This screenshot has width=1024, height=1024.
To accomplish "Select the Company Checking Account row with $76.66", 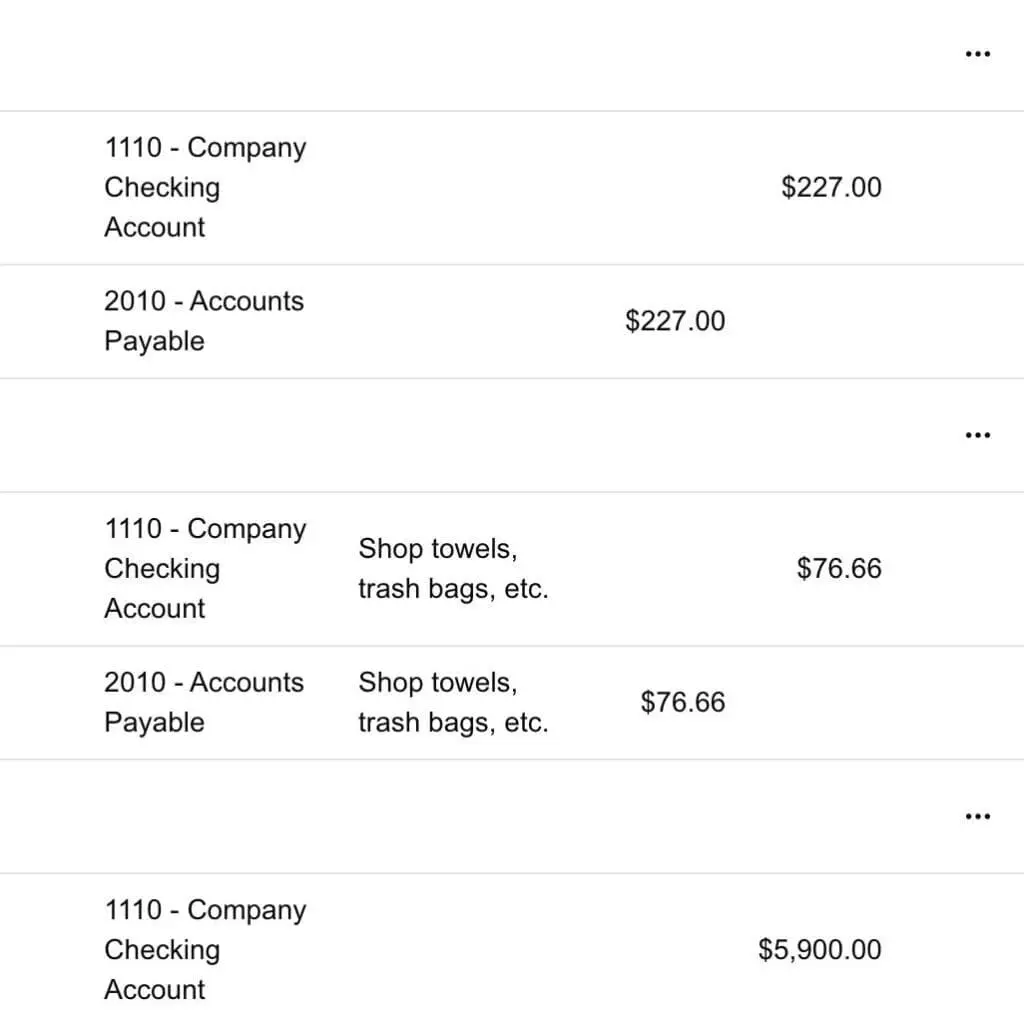I will point(204,568).
